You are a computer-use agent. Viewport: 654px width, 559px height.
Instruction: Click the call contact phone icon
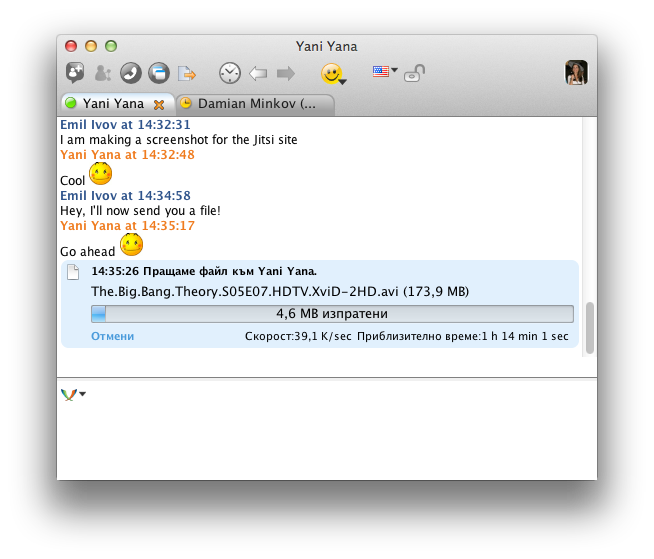tap(131, 73)
